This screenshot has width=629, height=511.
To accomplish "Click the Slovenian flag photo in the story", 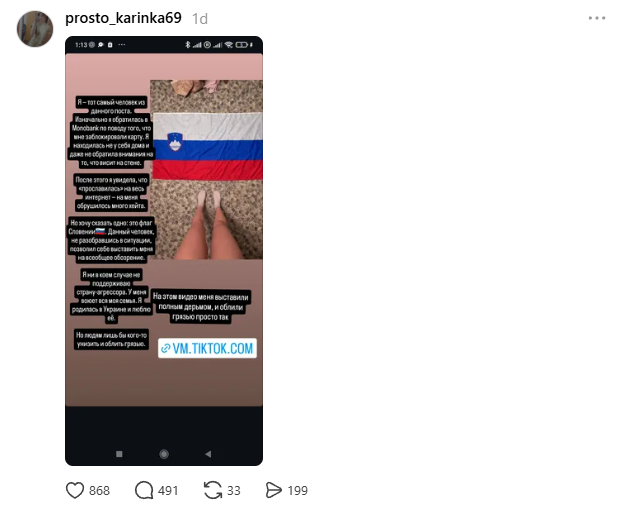I will click(207, 169).
